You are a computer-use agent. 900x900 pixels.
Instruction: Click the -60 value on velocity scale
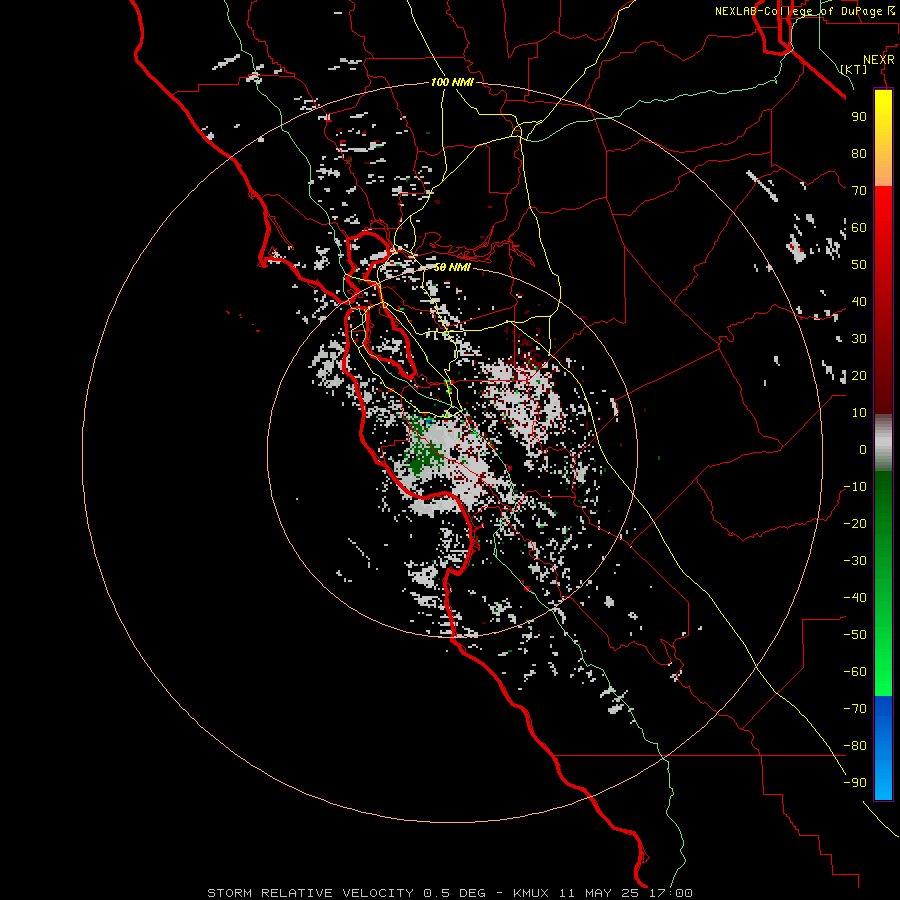[855, 672]
